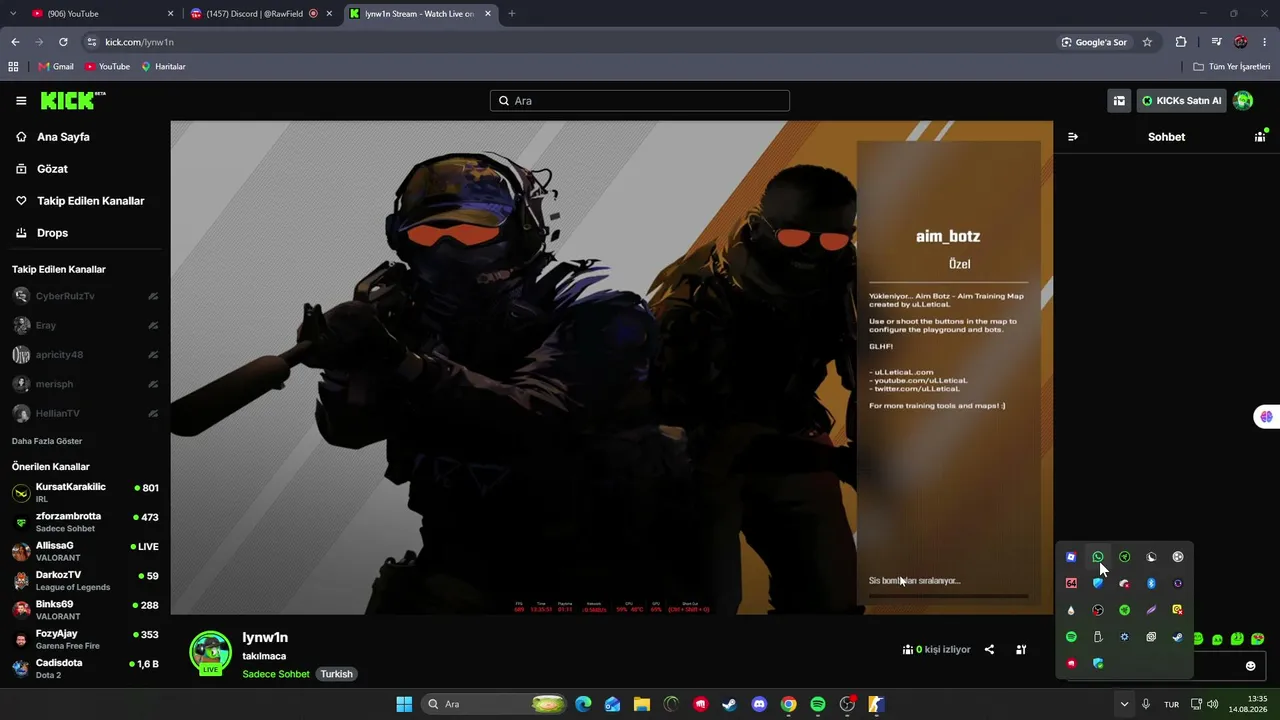Viewport: 1280px width, 720px height.
Task: Collapse the Sohbet chat panel
Action: [1073, 137]
